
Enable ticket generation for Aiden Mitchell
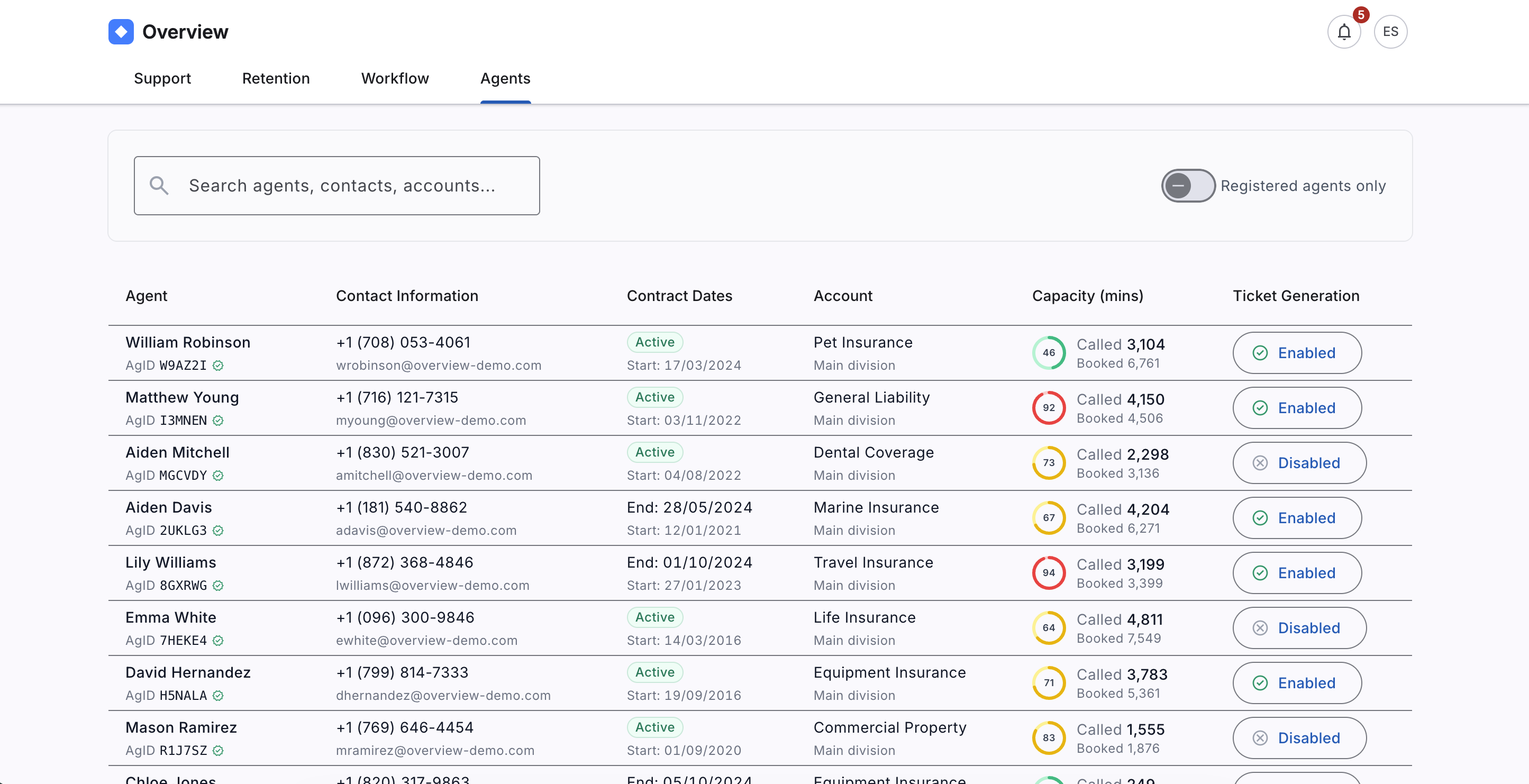coord(1299,463)
